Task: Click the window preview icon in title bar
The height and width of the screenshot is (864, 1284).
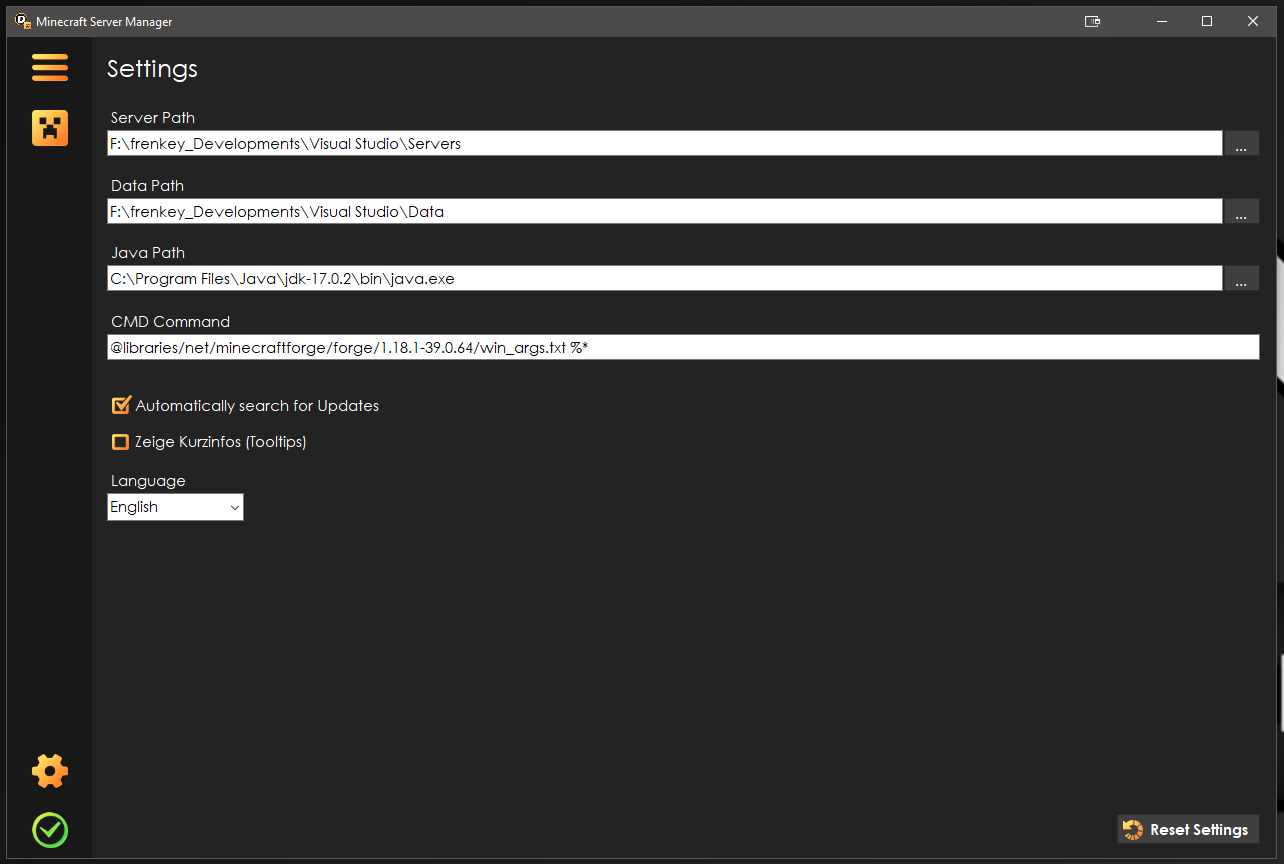Action: tap(1092, 21)
